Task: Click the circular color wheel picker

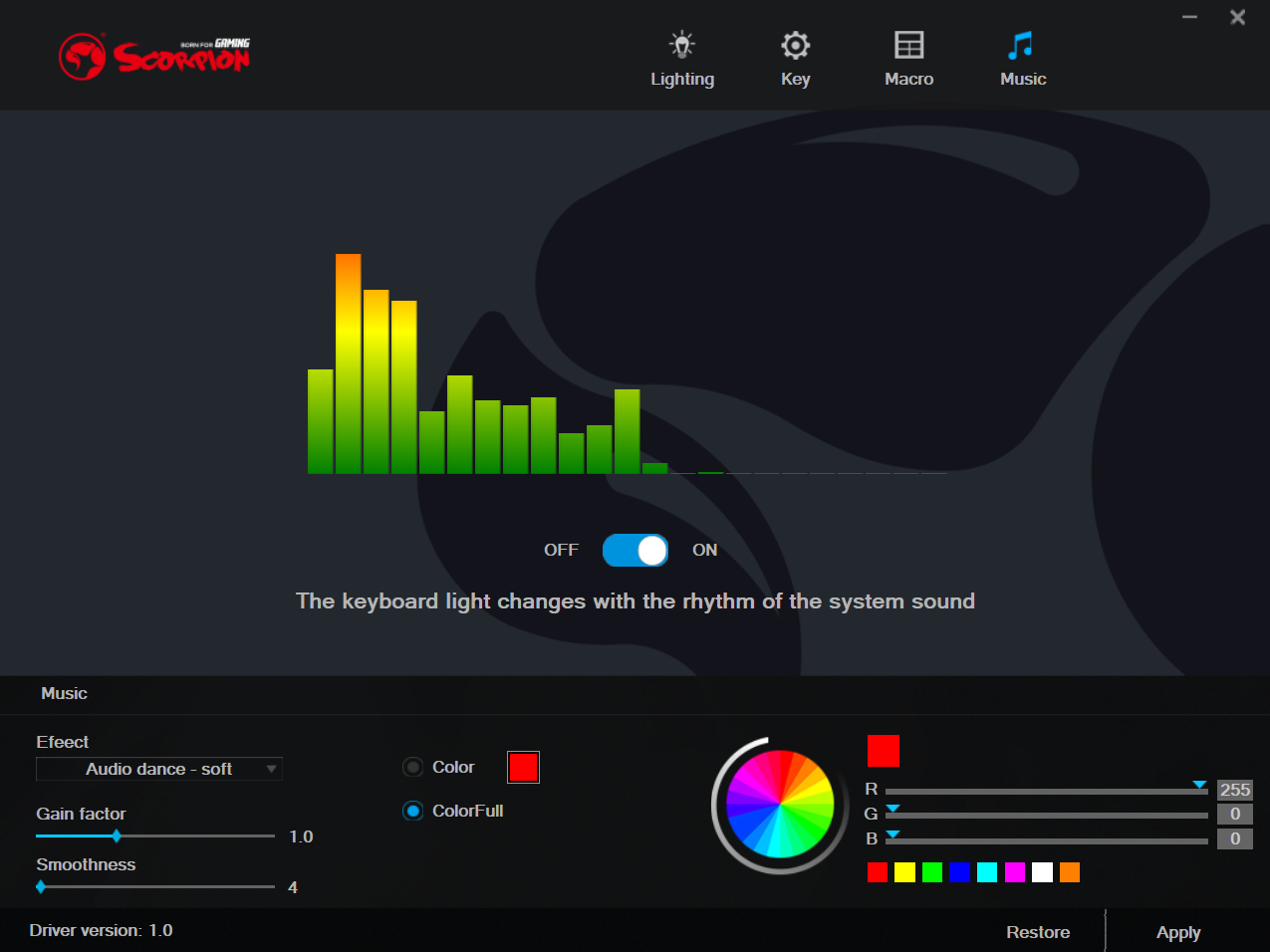Action: (x=780, y=804)
